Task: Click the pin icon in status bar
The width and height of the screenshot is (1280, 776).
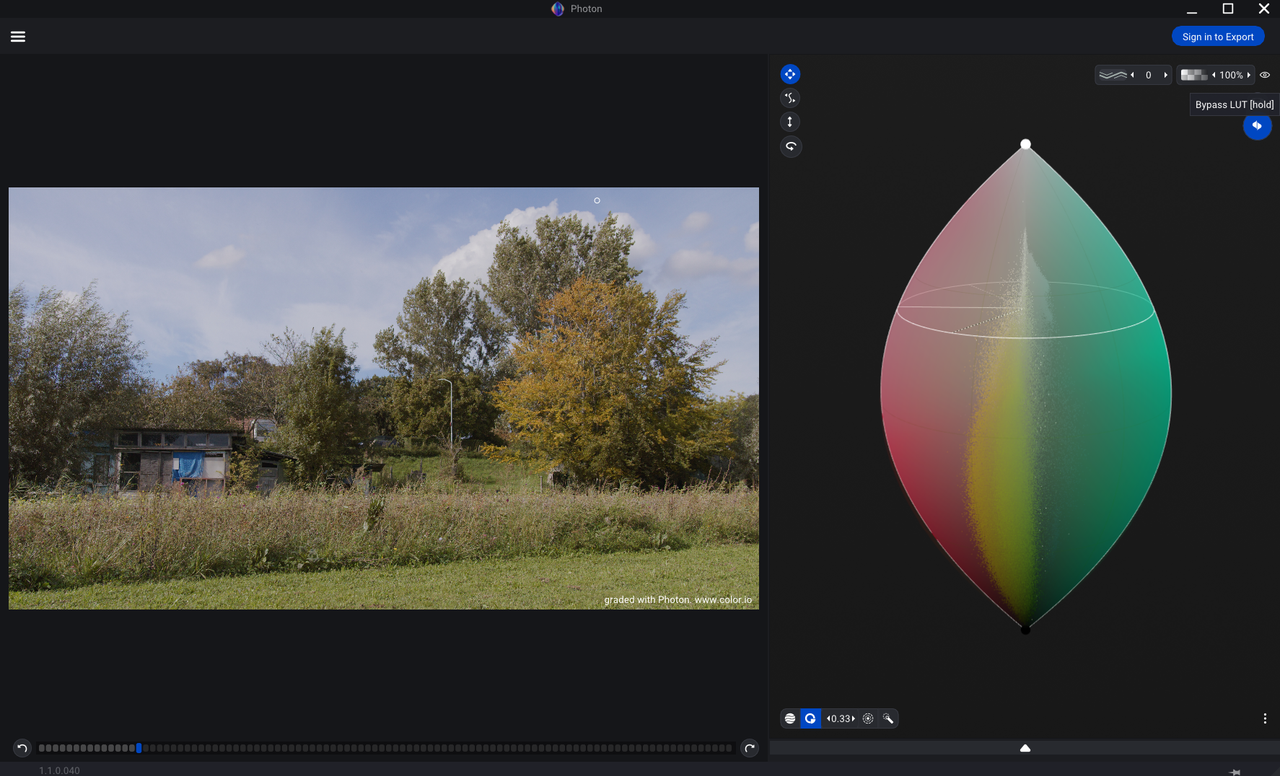Action: tap(1235, 771)
